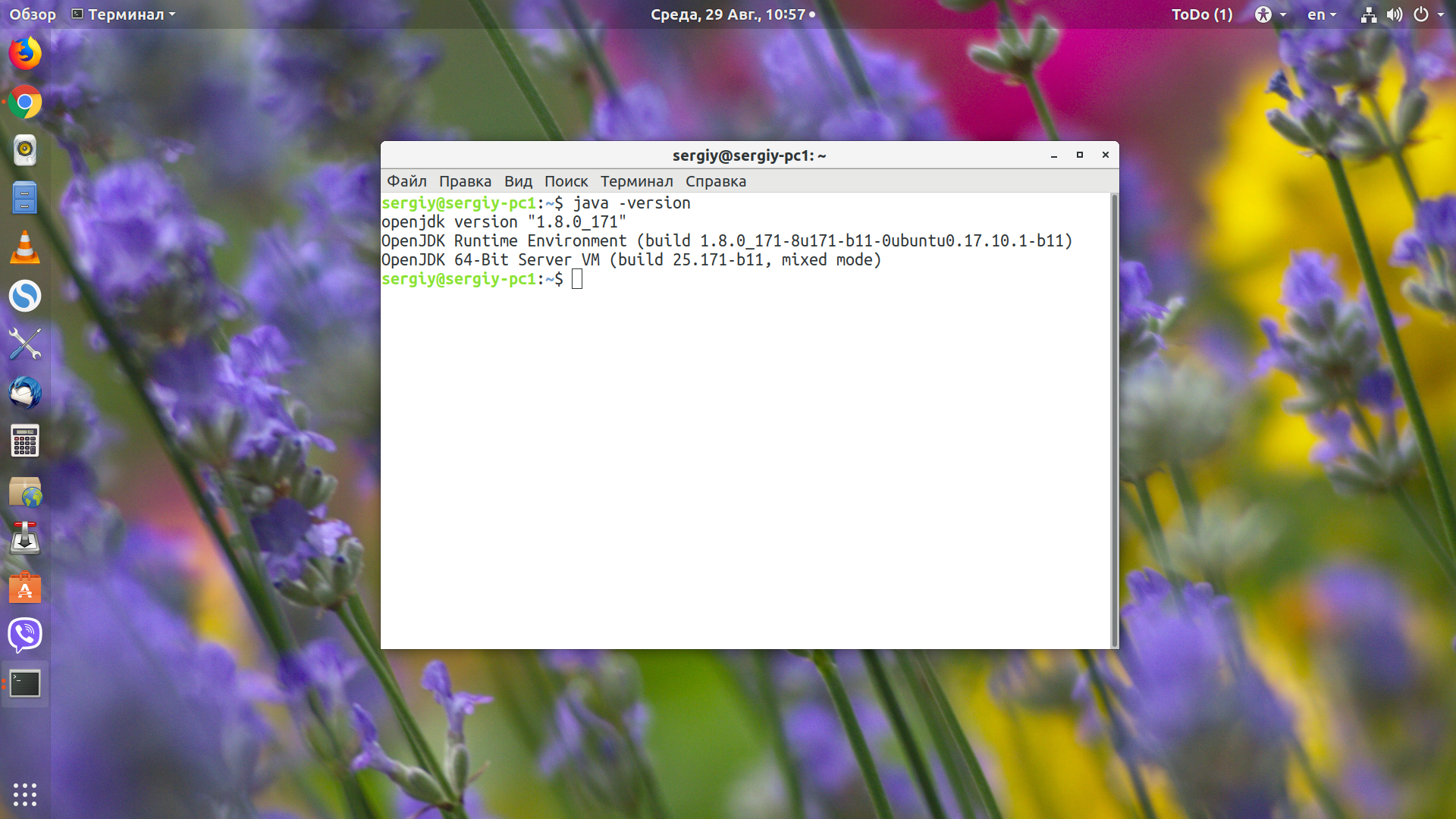Open the Терминал application menu in top bar
The height and width of the screenshot is (819, 1456).
[123, 14]
